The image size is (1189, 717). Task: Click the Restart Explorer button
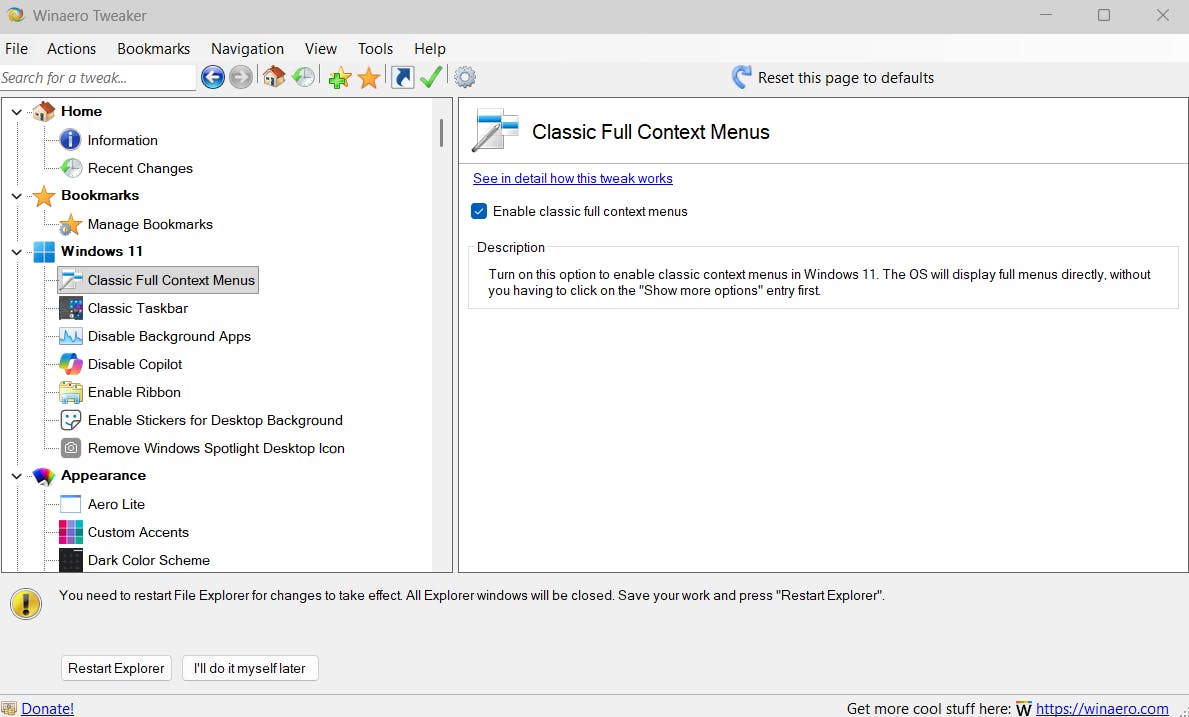(x=116, y=668)
